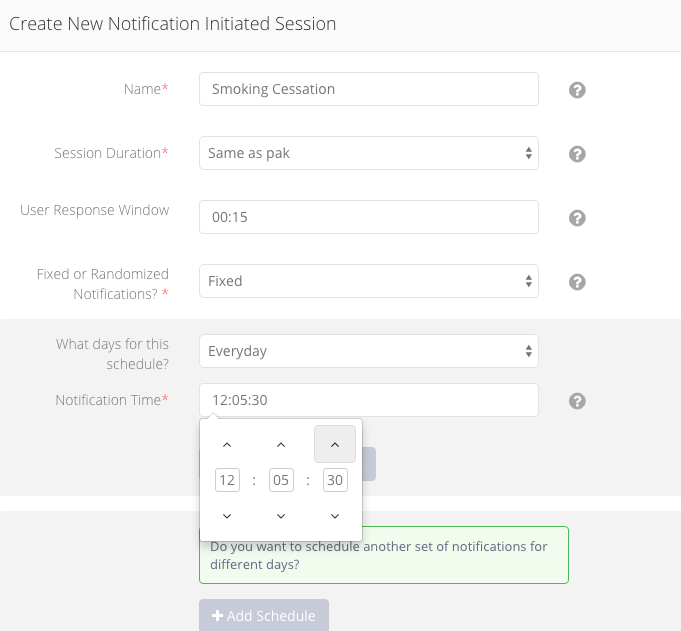Open help icon beside Session Duration
Image resolution: width=681 pixels, height=631 pixels.
(577, 154)
